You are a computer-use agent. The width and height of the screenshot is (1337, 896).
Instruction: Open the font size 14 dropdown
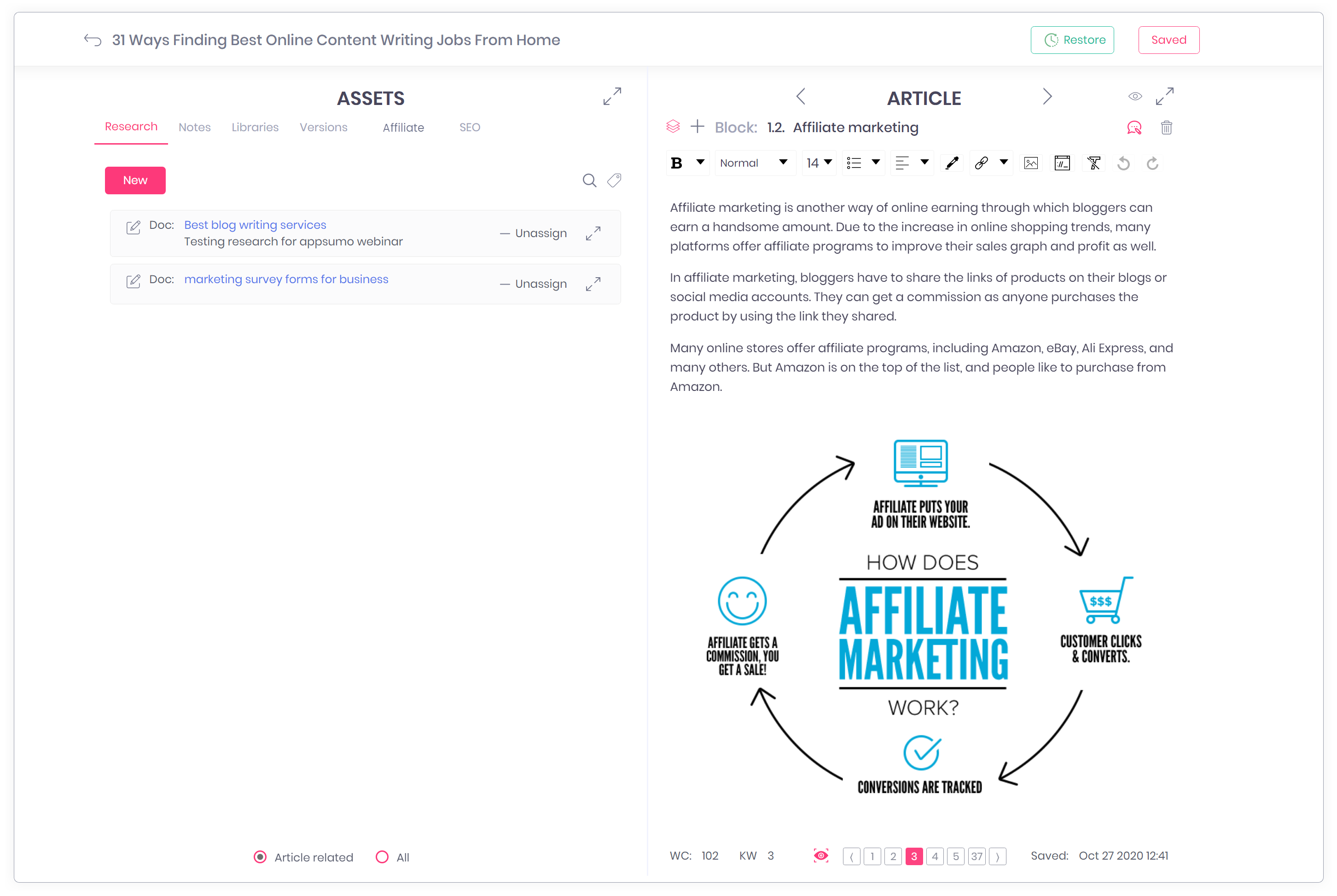point(818,163)
